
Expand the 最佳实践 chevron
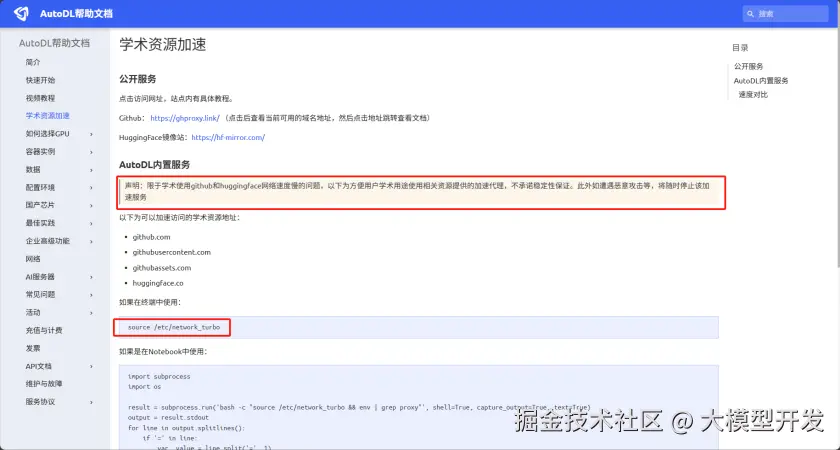91,223
